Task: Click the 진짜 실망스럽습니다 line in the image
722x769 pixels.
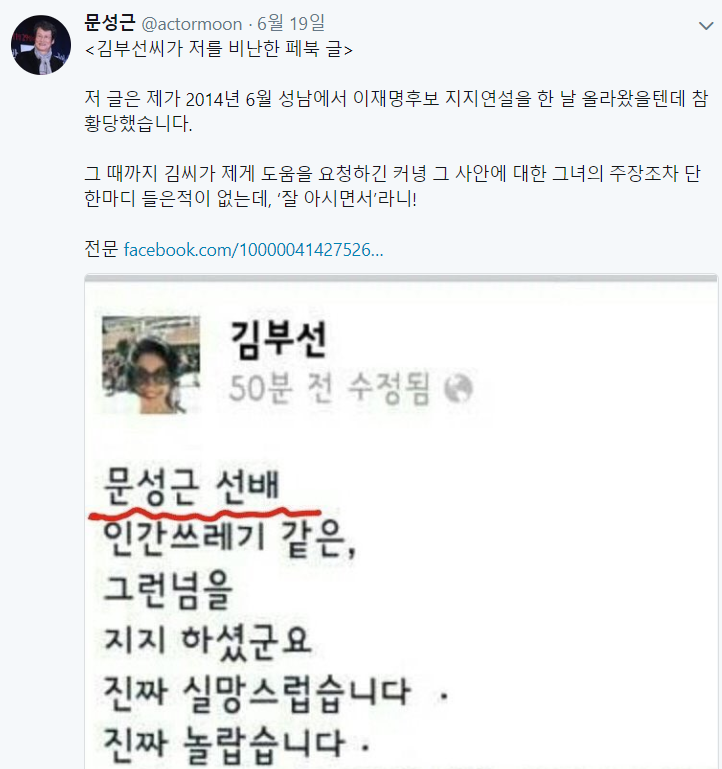Action: [x=276, y=693]
